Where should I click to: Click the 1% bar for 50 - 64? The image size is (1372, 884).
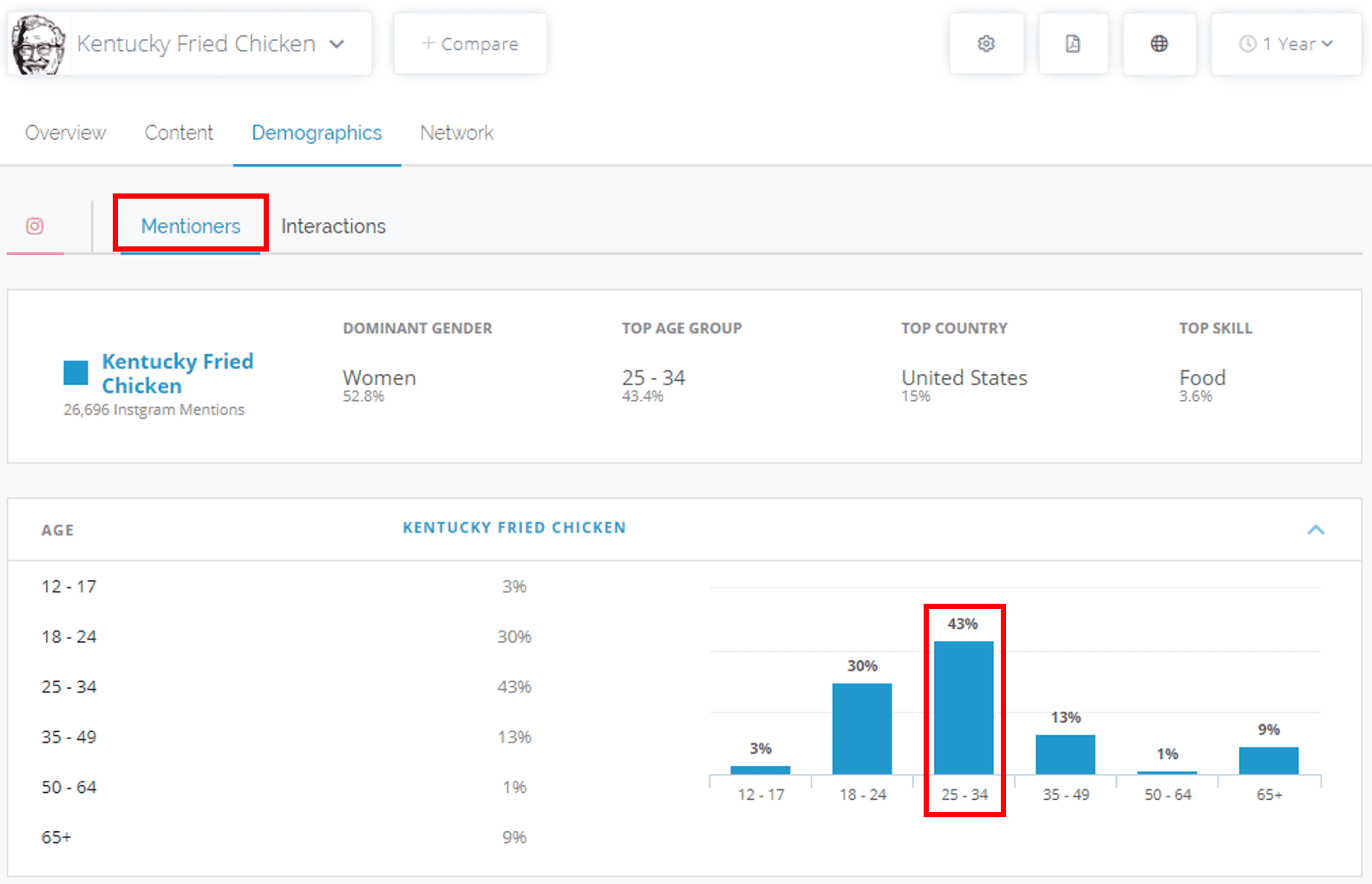[x=1167, y=772]
